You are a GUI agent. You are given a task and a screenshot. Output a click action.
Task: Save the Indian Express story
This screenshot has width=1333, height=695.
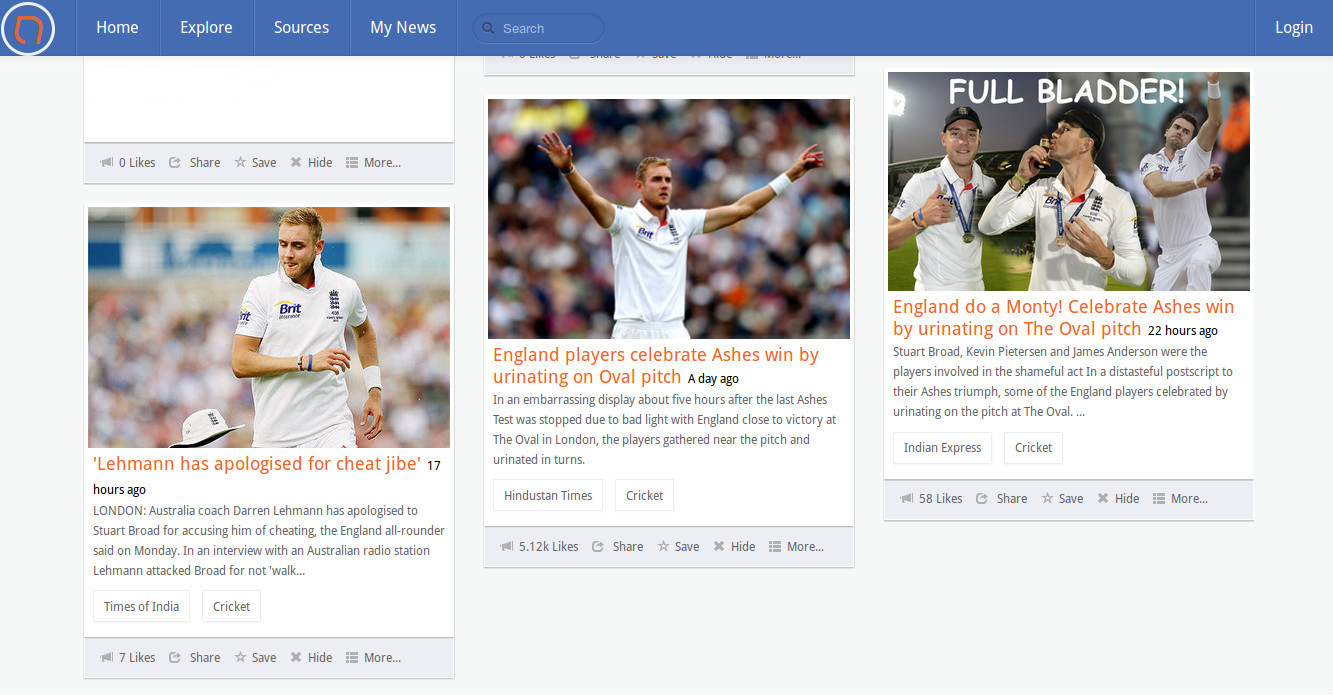1062,499
